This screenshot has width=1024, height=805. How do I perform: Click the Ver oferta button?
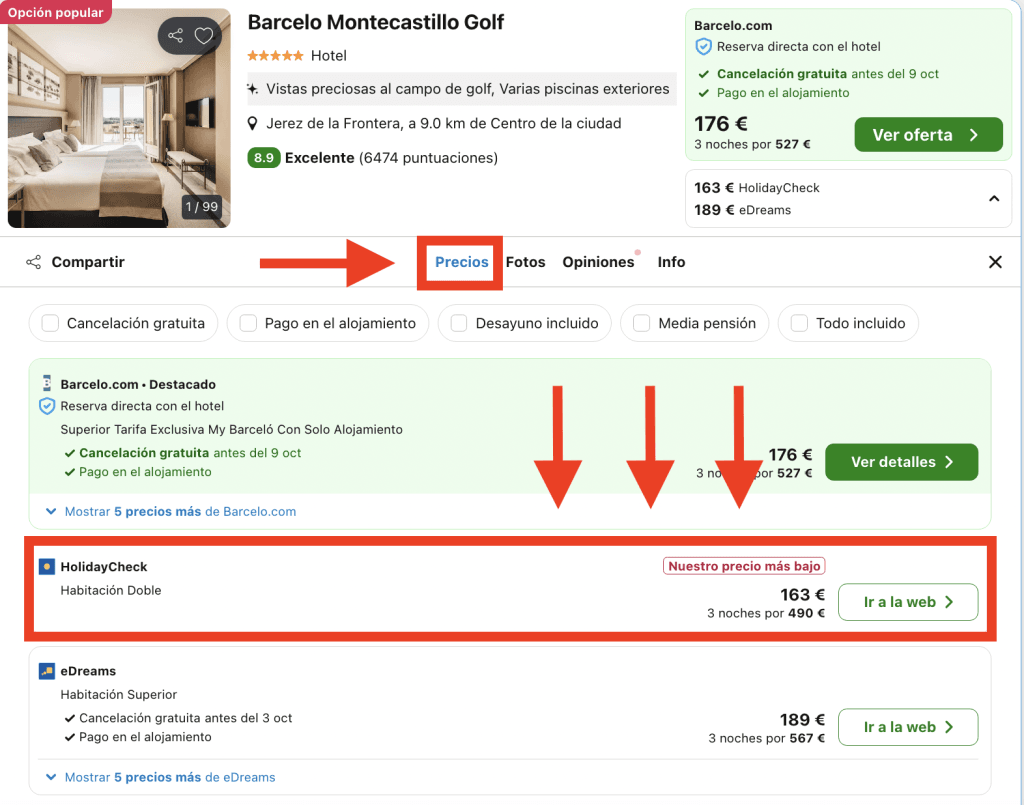point(928,134)
